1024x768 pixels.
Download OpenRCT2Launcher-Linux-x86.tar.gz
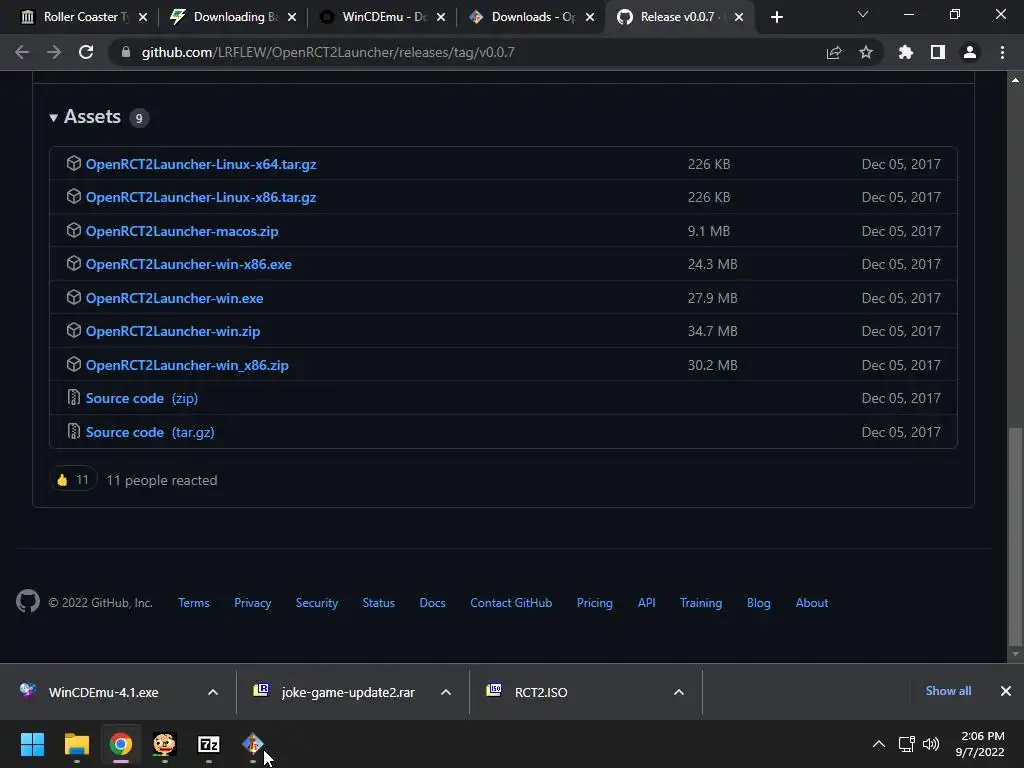point(201,197)
